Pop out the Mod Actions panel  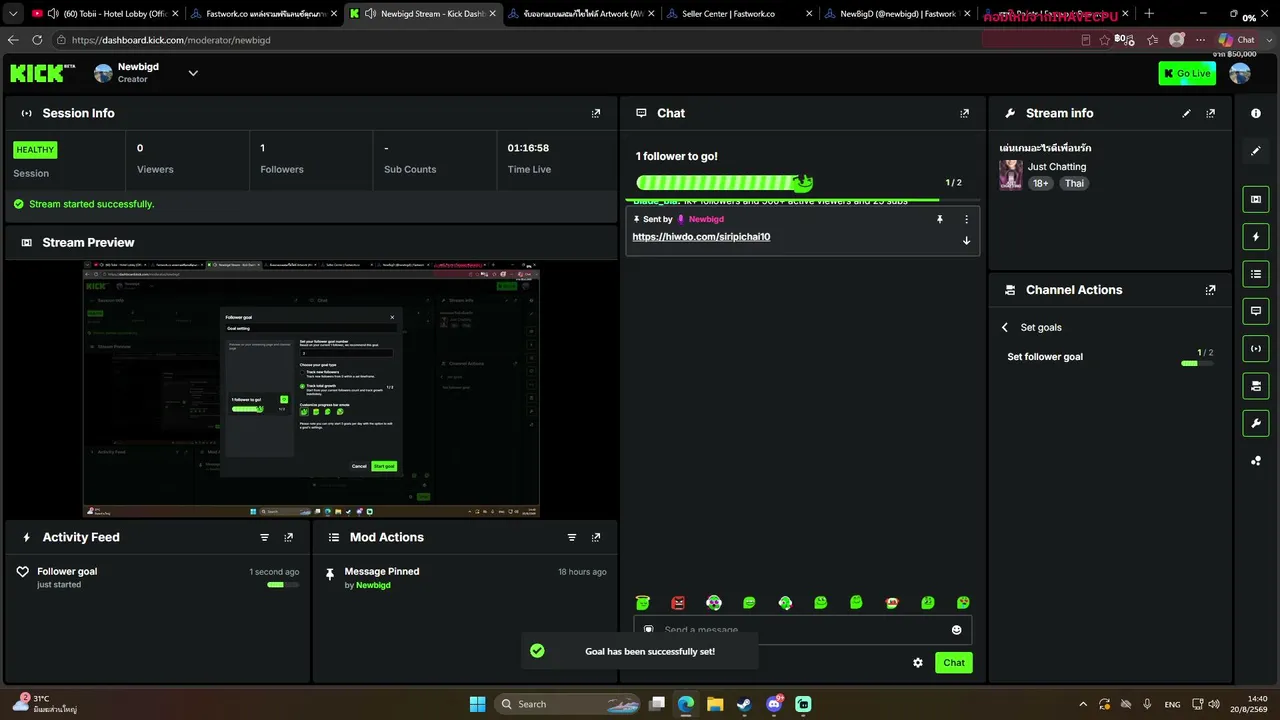[x=596, y=537]
